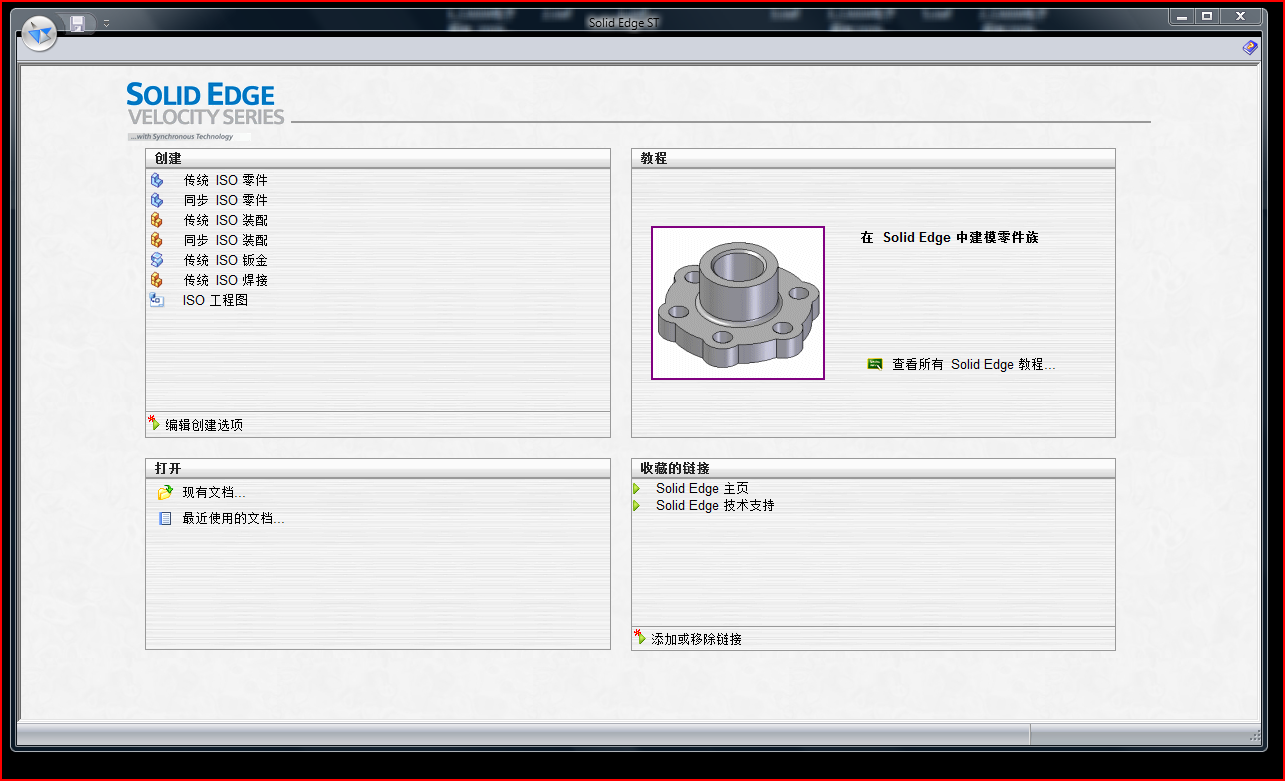Click the arrow icon beside 编辑创建选项
This screenshot has width=1285, height=781.
click(154, 423)
